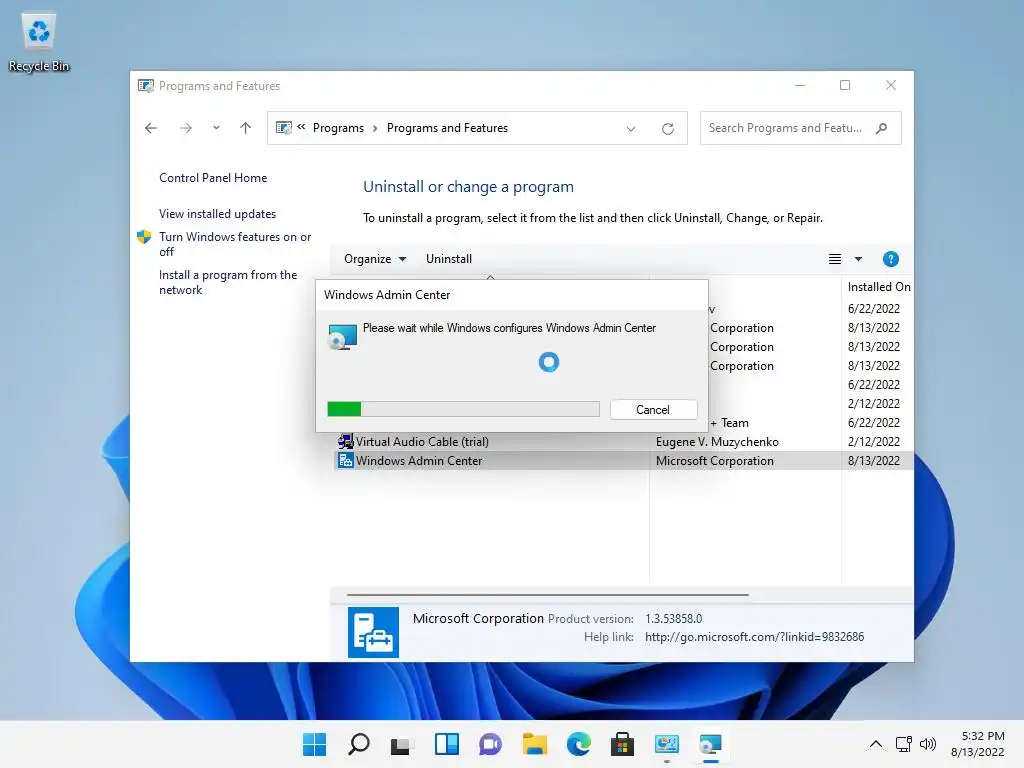Click the 2/12/2022 date for Virtual Audio Cable

[x=874, y=442]
